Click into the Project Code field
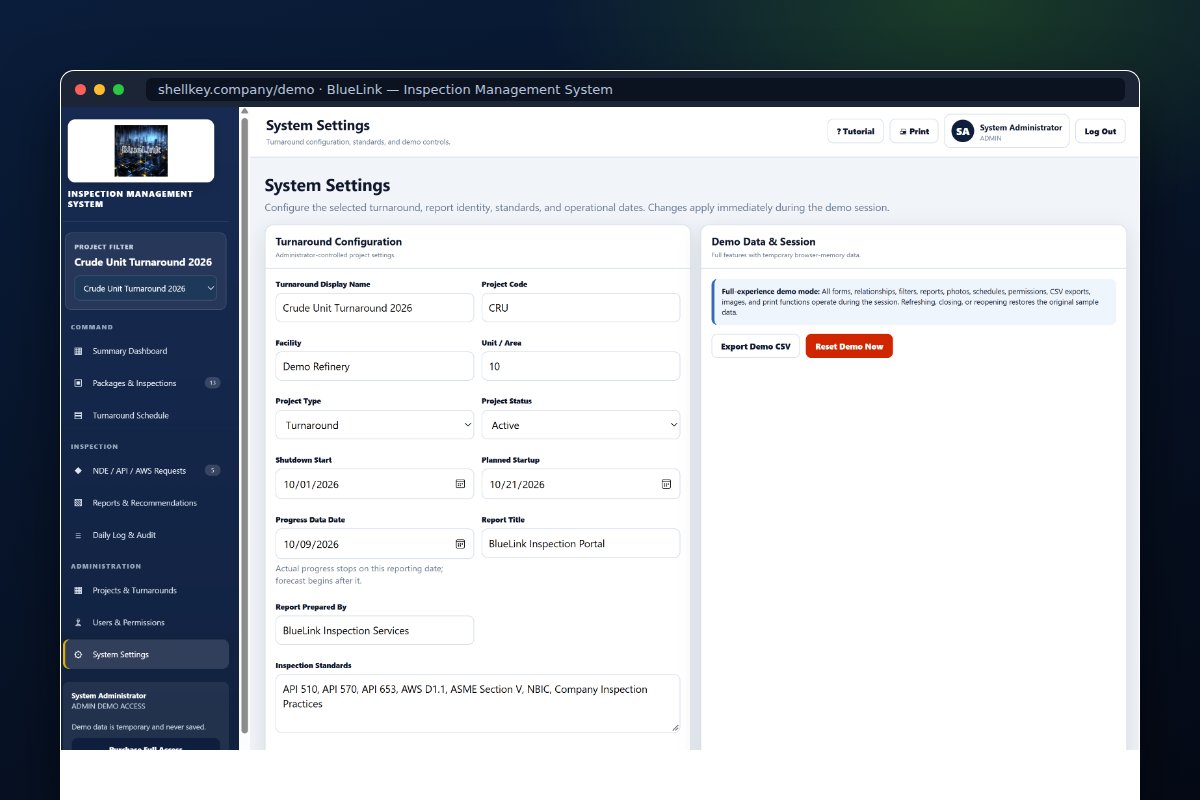This screenshot has width=1200, height=800. click(x=581, y=308)
